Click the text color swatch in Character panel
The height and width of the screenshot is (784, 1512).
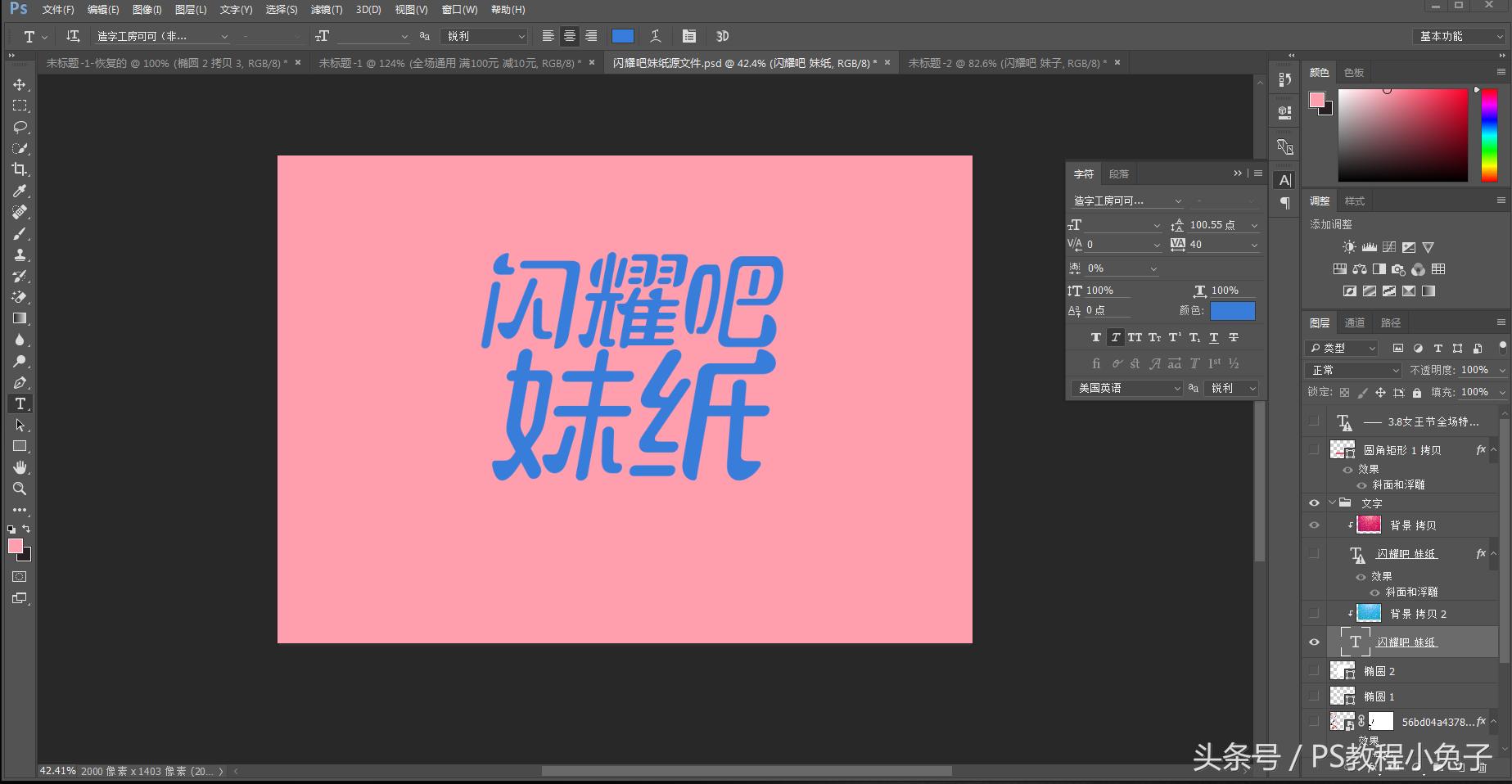tap(1233, 311)
